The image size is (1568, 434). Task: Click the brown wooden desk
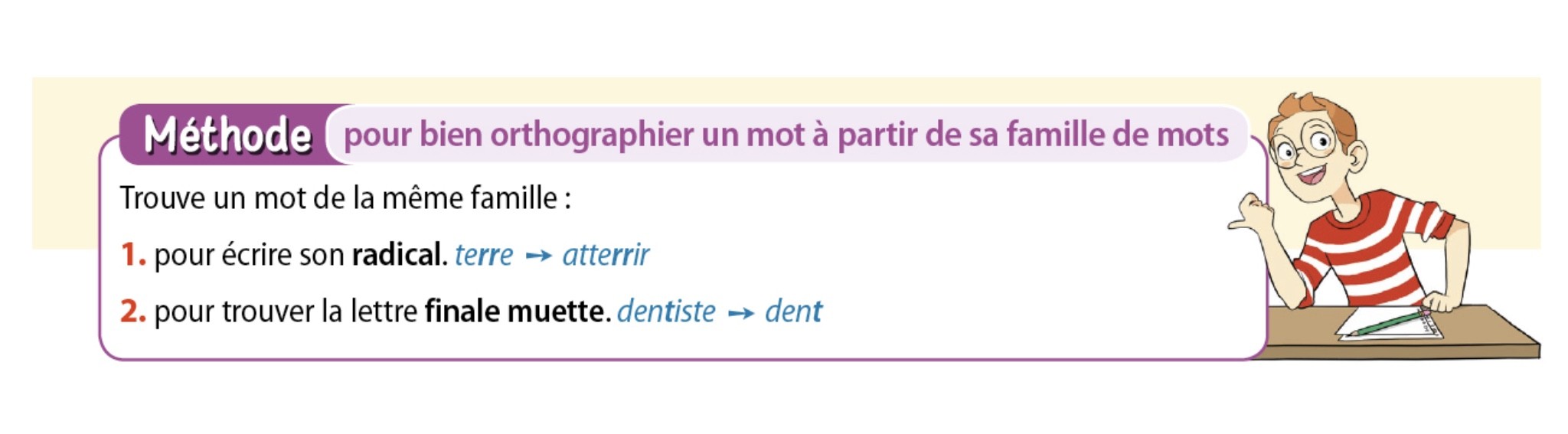(1401, 334)
